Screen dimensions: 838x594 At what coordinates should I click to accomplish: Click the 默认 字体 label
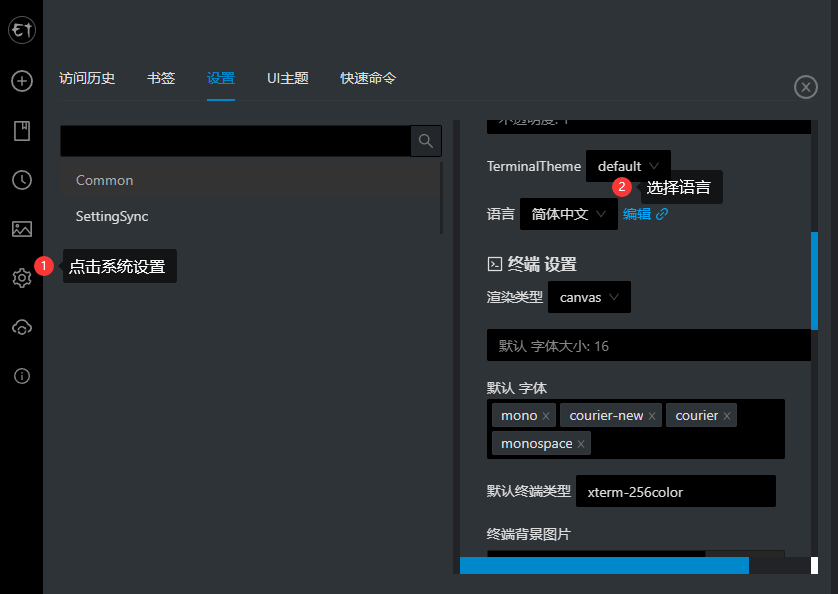click(x=517, y=388)
